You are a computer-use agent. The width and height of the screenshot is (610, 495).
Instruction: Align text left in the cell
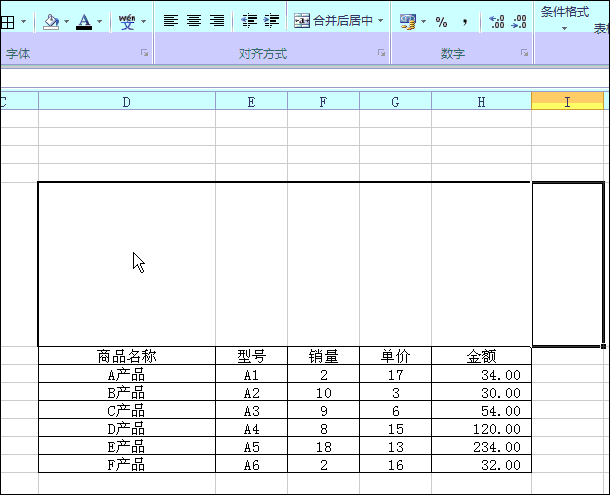(171, 20)
